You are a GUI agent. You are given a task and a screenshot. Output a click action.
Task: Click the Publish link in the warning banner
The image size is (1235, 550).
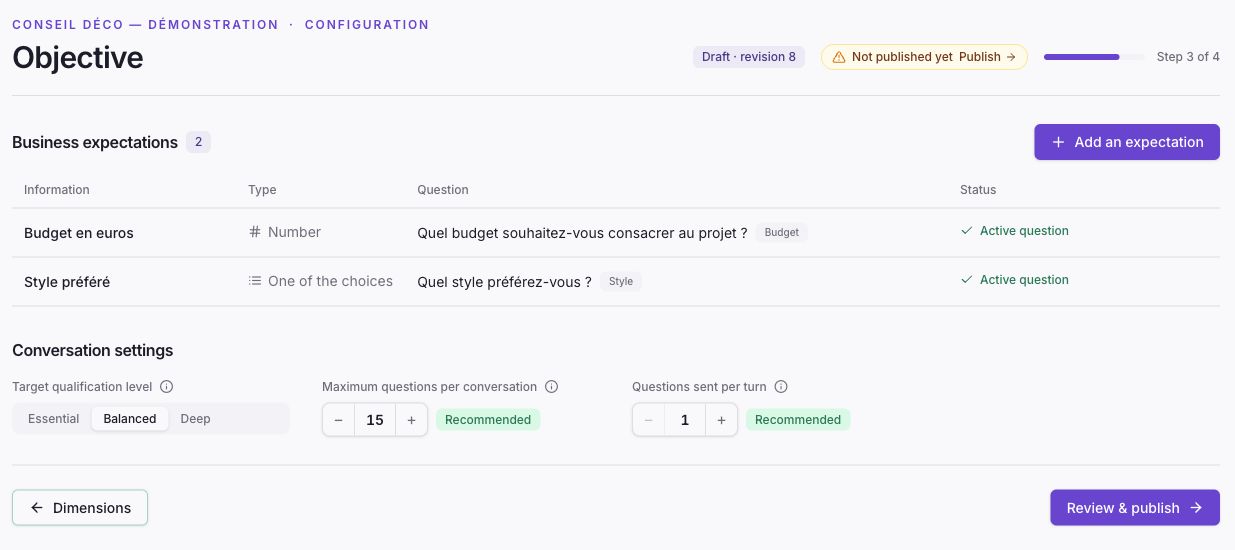coord(987,57)
